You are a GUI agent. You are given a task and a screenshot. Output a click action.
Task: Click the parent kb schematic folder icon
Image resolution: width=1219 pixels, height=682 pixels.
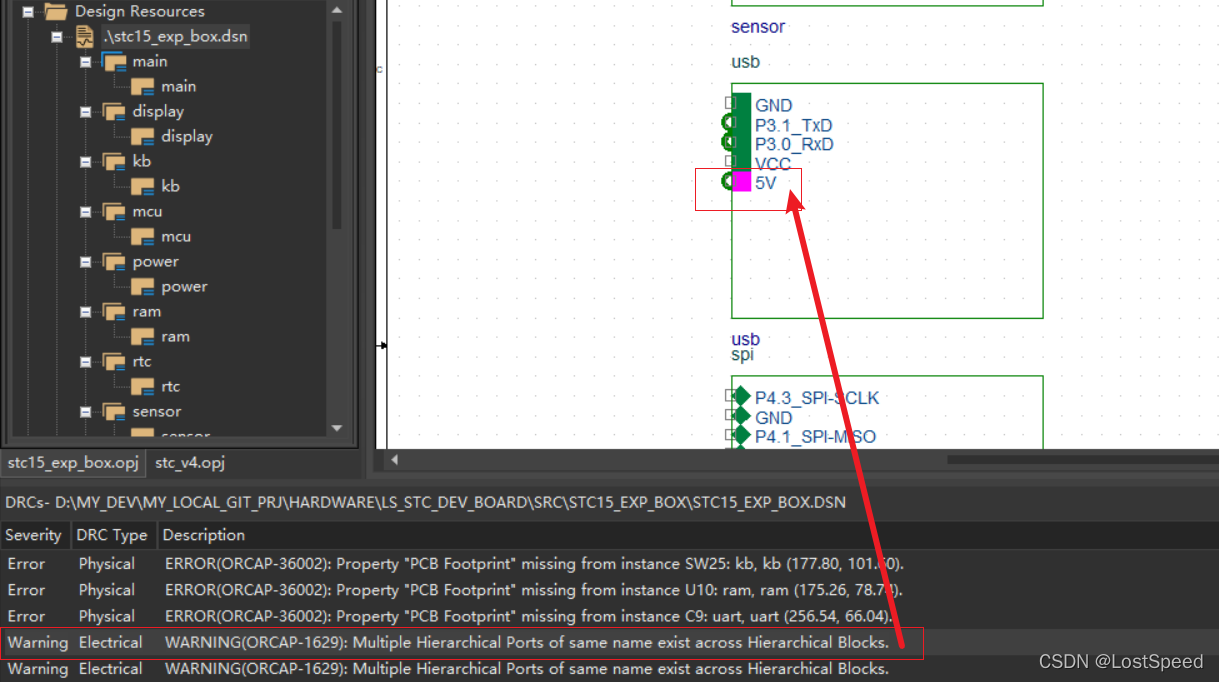(x=115, y=162)
